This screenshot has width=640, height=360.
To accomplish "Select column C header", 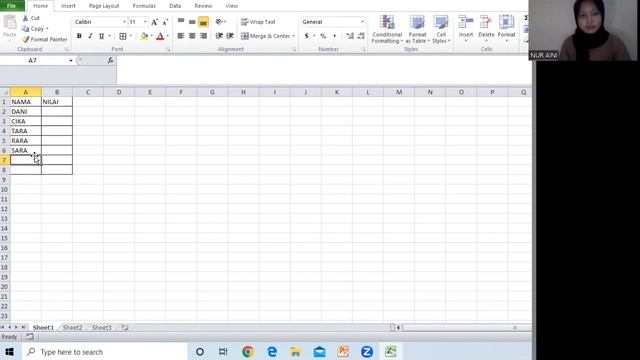I will click(x=88, y=92).
